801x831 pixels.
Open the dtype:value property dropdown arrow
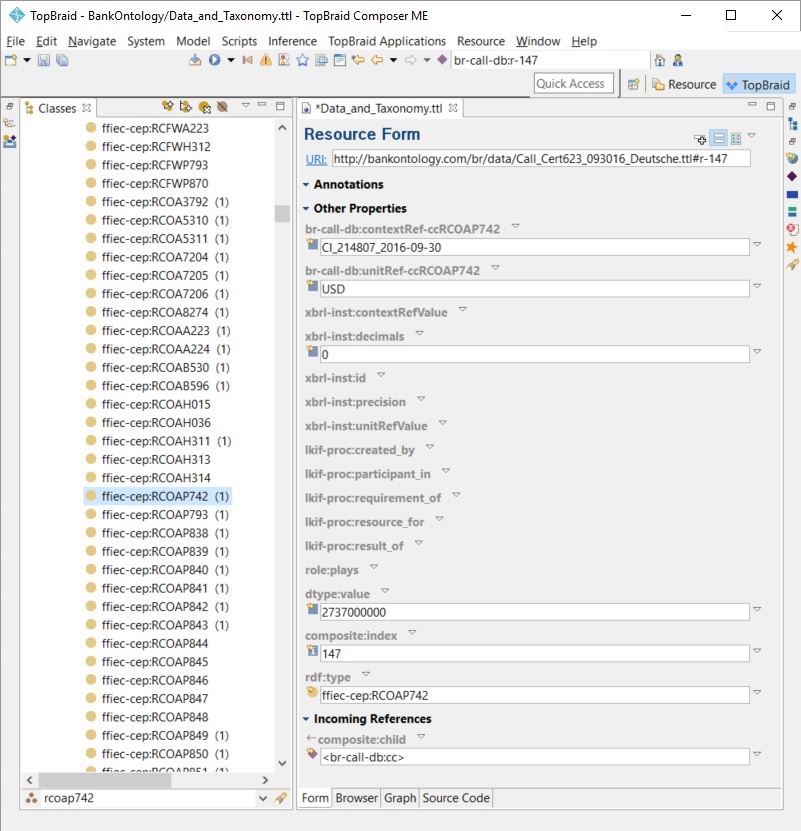[x=385, y=592]
